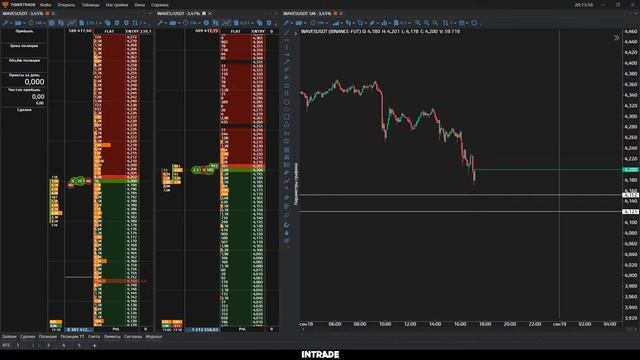Open the Окна menu

140,5
